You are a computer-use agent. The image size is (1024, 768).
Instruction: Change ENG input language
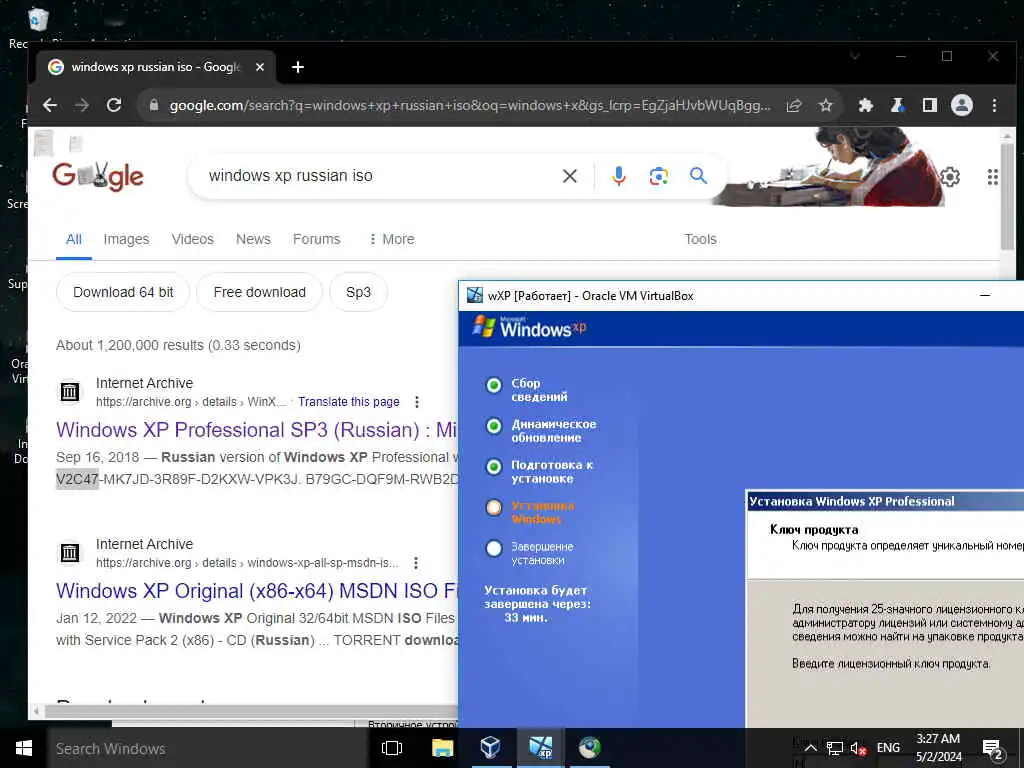coord(888,748)
